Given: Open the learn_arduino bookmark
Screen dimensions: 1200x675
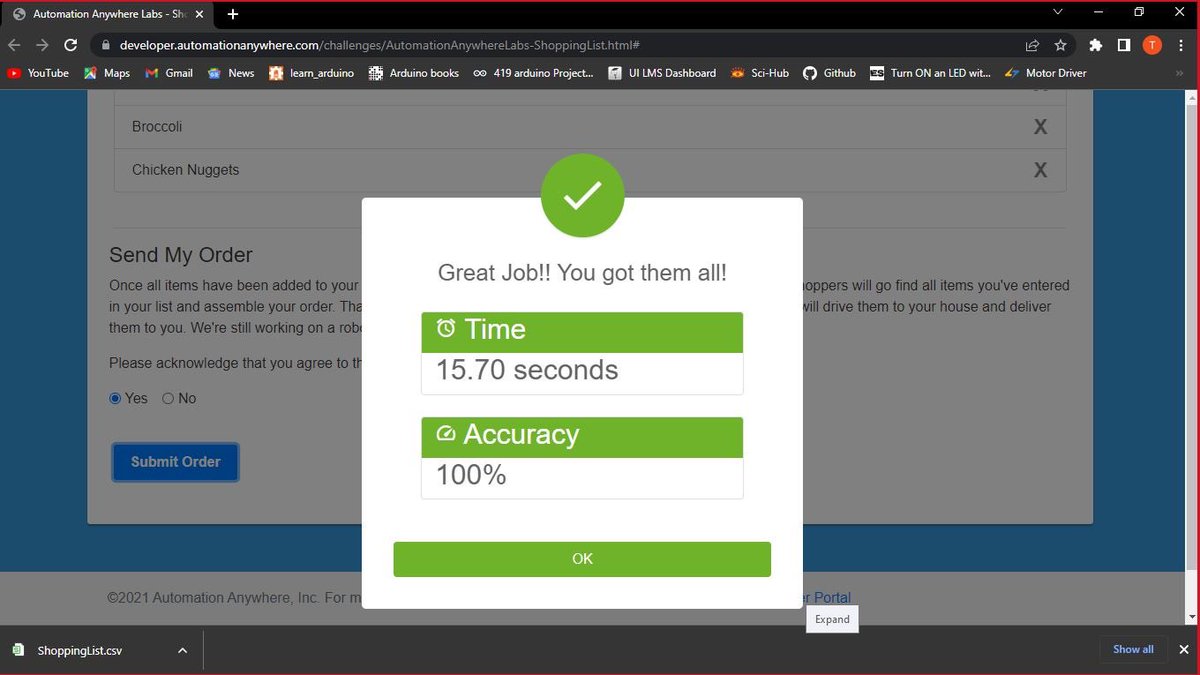Looking at the screenshot, I should tap(311, 73).
